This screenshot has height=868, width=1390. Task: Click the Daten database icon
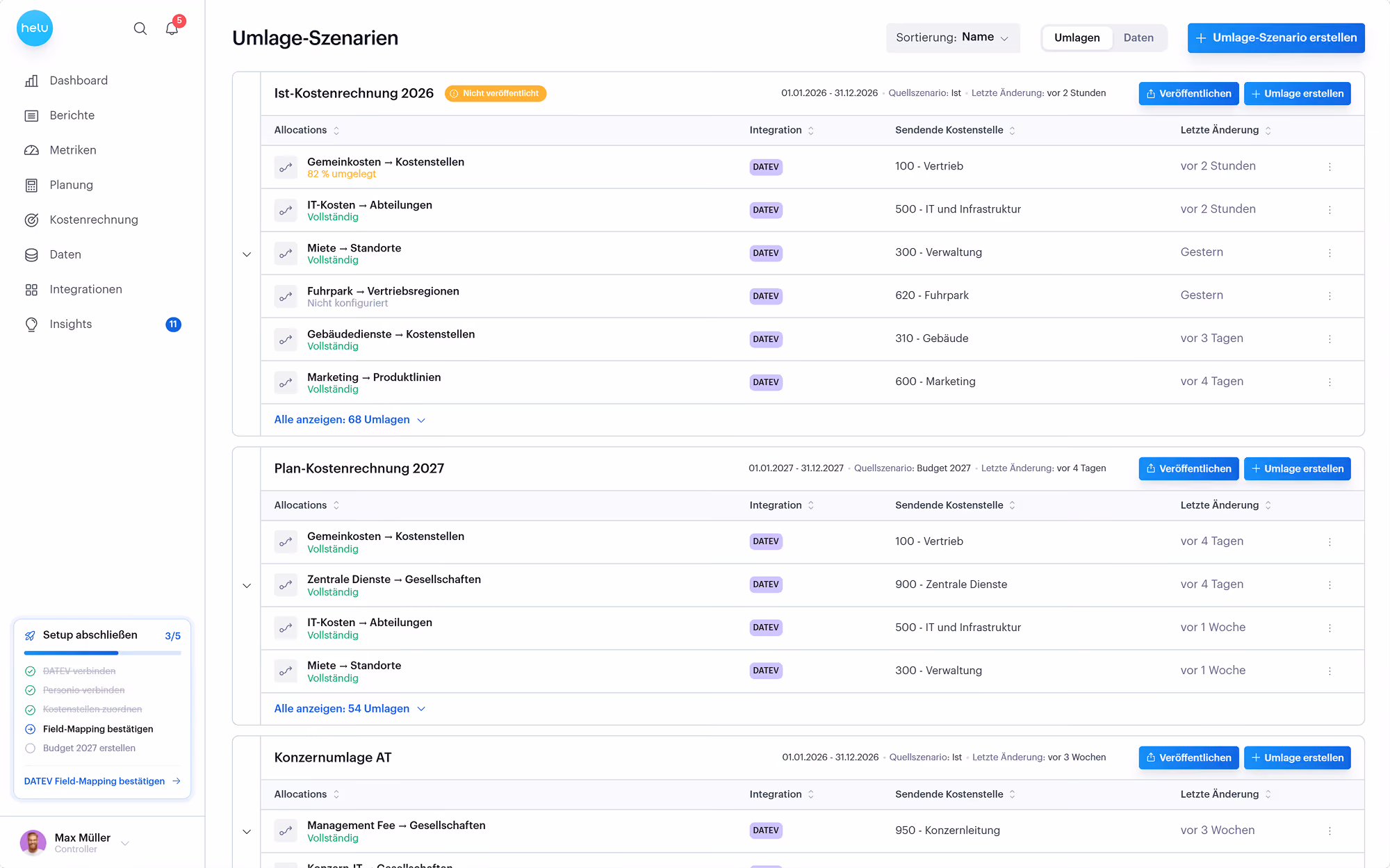tap(31, 254)
